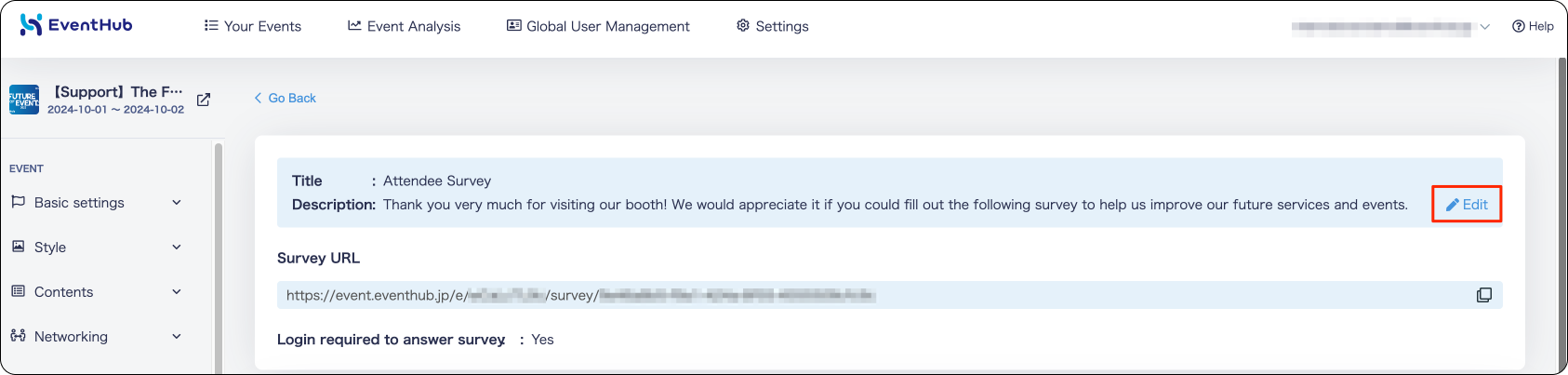The height and width of the screenshot is (375, 1568).
Task: Expand the Basic settings chevron
Action: point(177,202)
